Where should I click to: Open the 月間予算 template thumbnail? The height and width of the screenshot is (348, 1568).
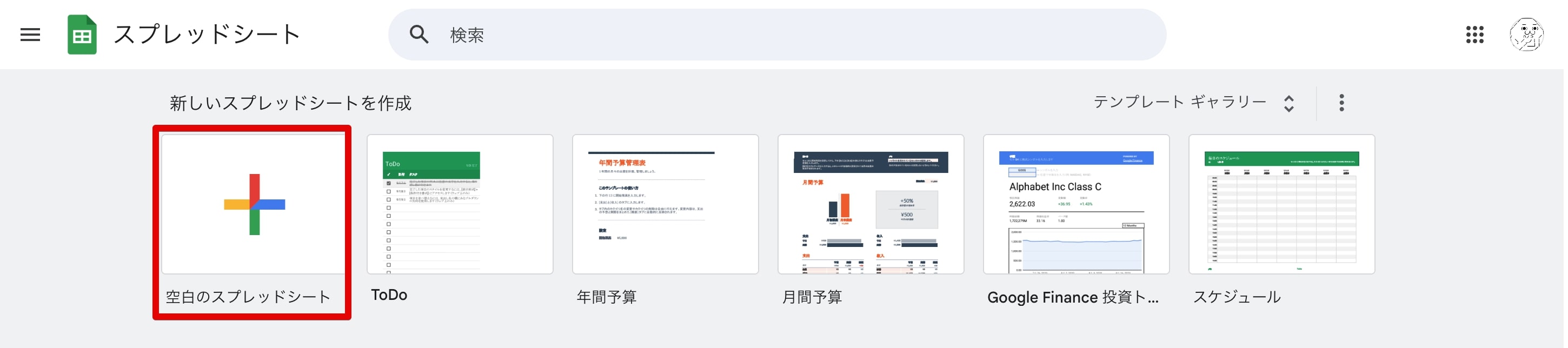(873, 204)
